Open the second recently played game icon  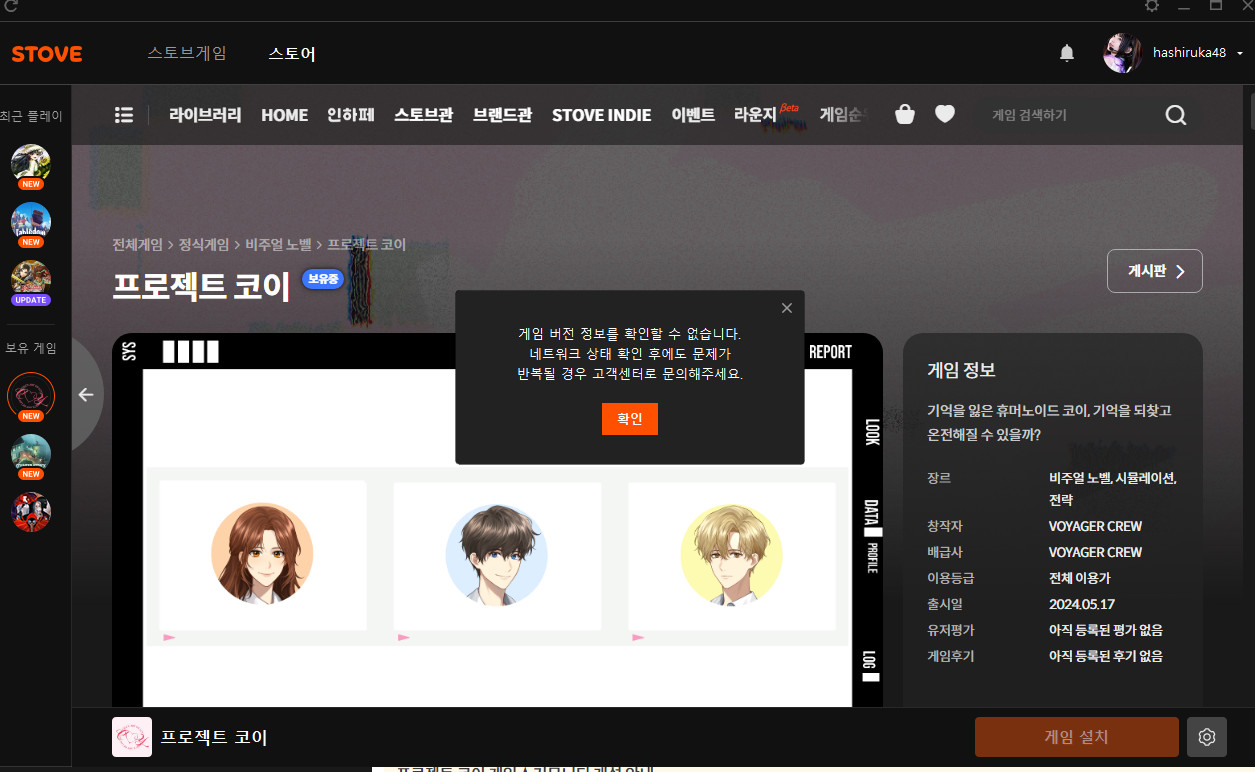(31, 221)
